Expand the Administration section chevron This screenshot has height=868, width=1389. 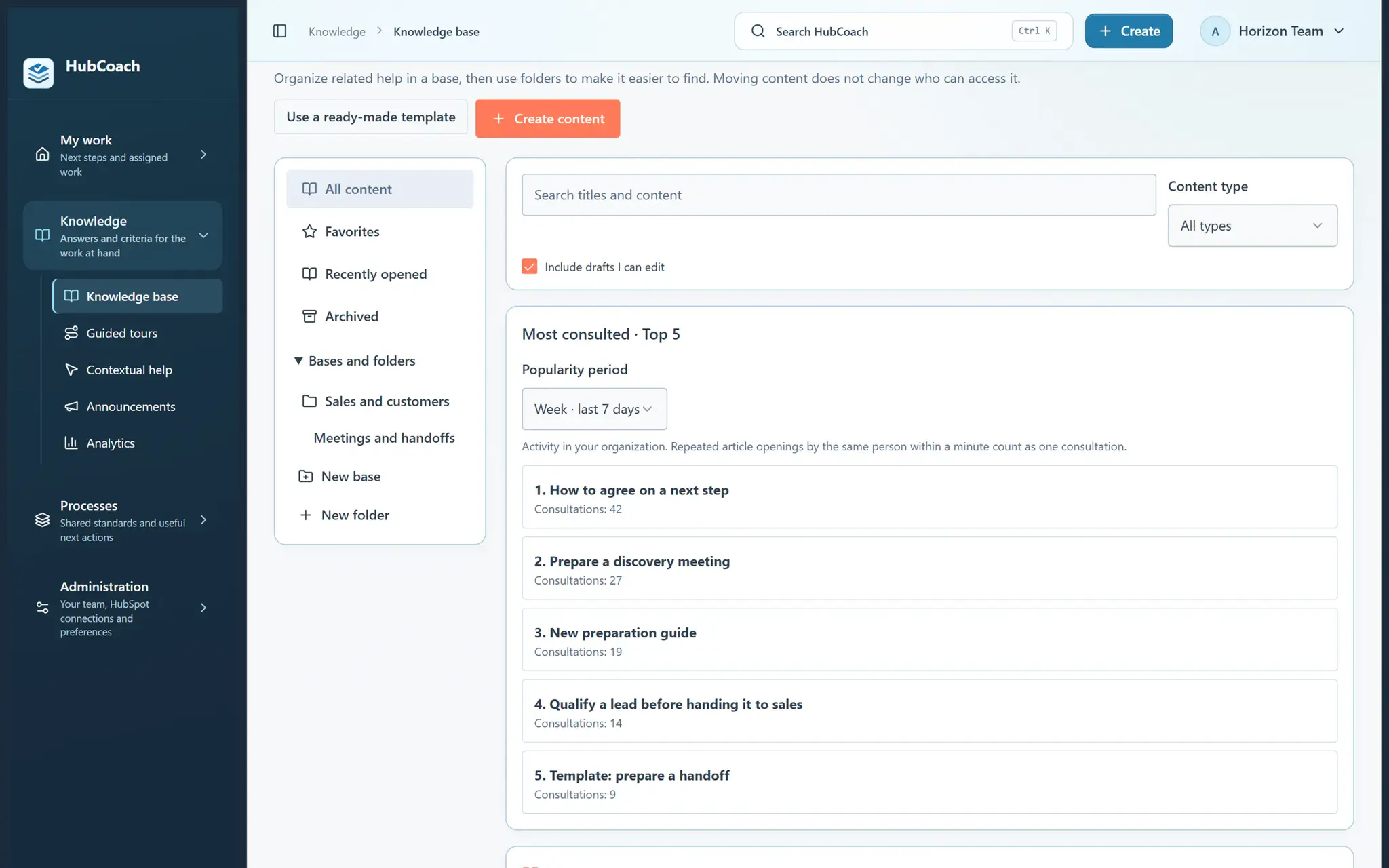(x=203, y=608)
